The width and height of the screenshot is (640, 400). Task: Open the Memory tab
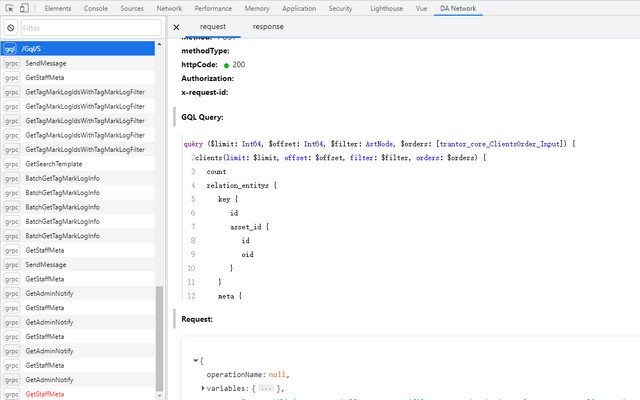coord(257,8)
